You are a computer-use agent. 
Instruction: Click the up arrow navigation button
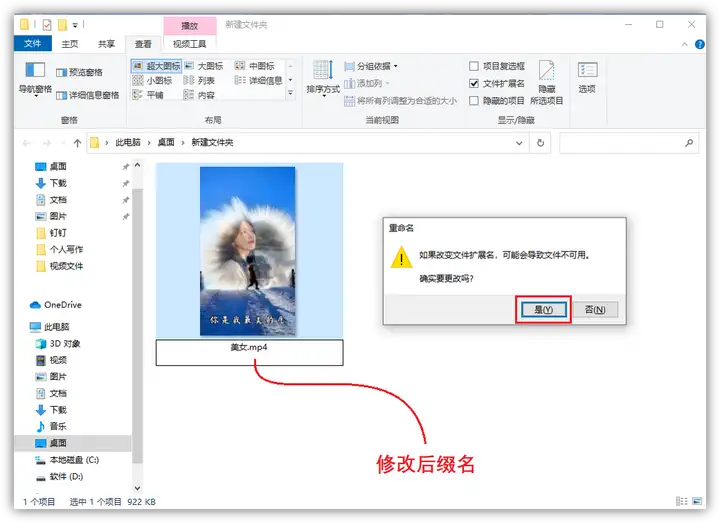(x=73, y=143)
